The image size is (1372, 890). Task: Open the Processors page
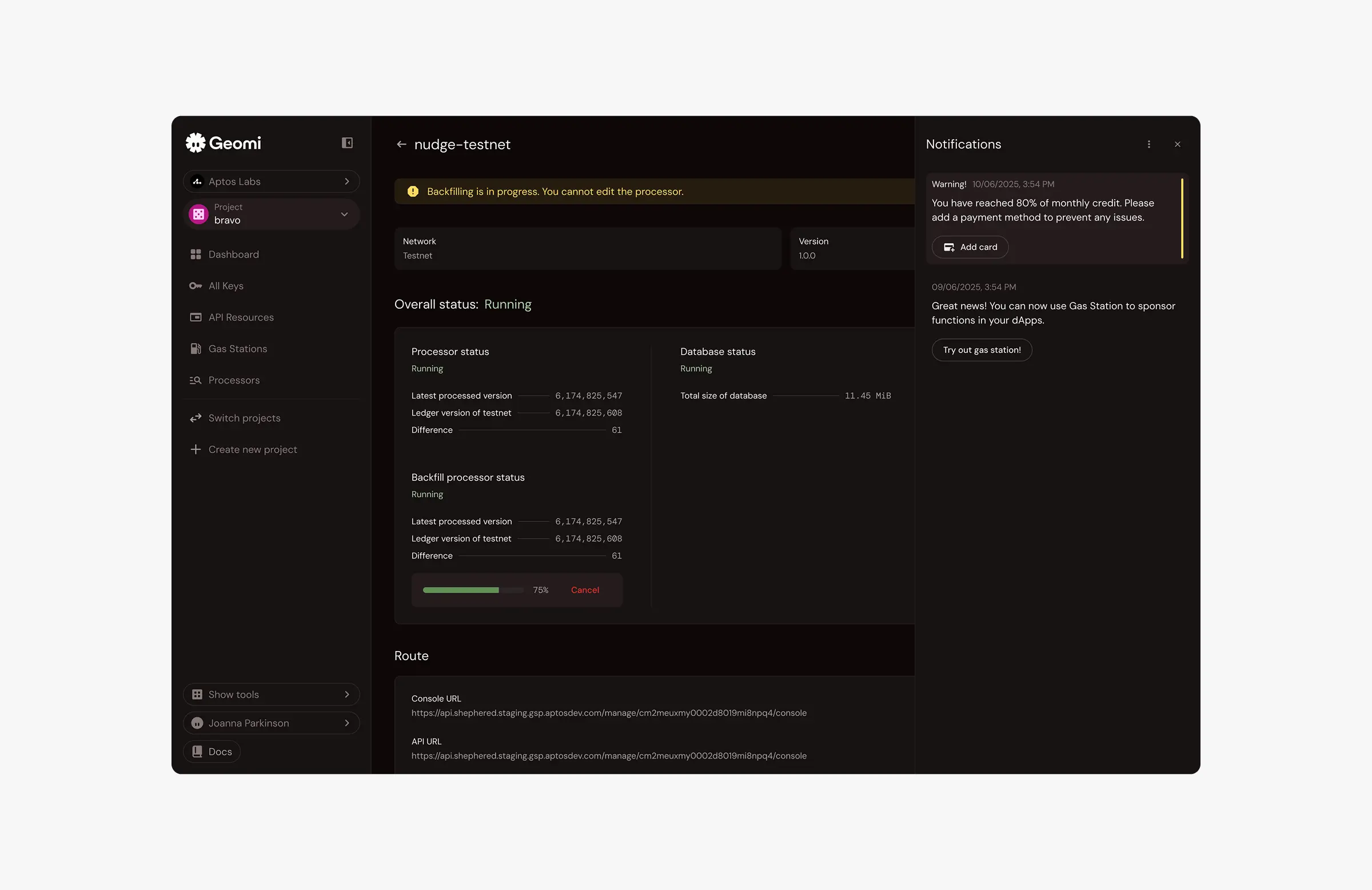pyautogui.click(x=233, y=381)
